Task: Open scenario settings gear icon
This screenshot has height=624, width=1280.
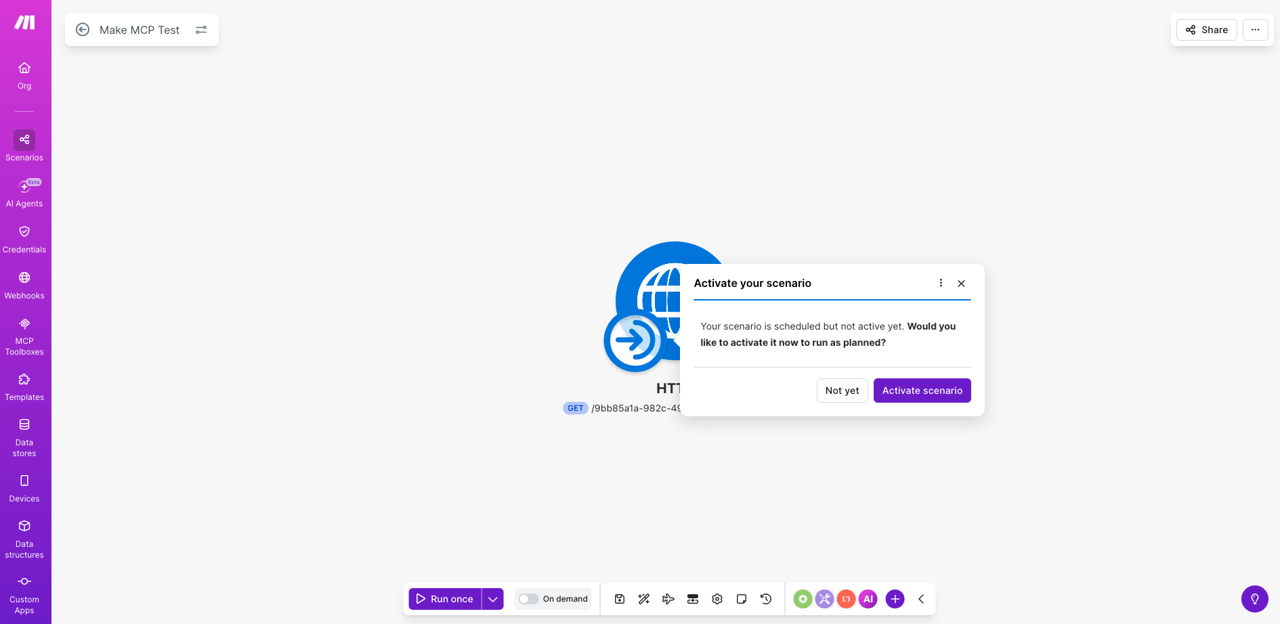Action: pyautogui.click(x=717, y=599)
